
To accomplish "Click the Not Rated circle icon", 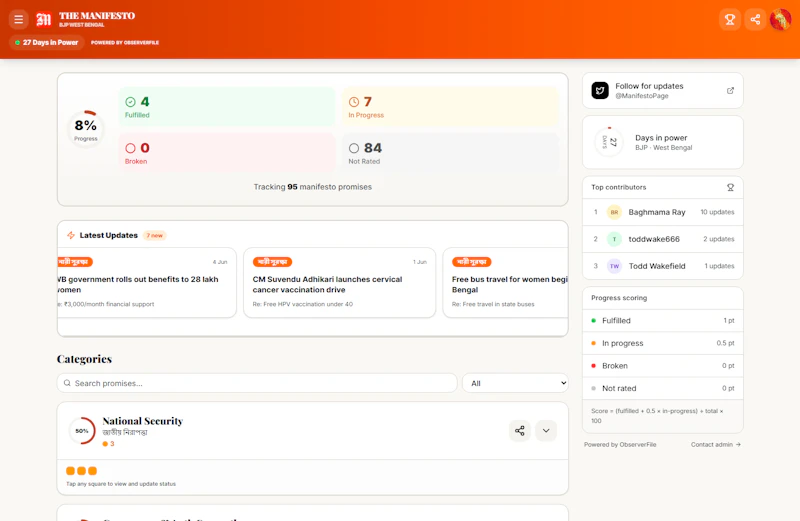I will pyautogui.click(x=354, y=148).
